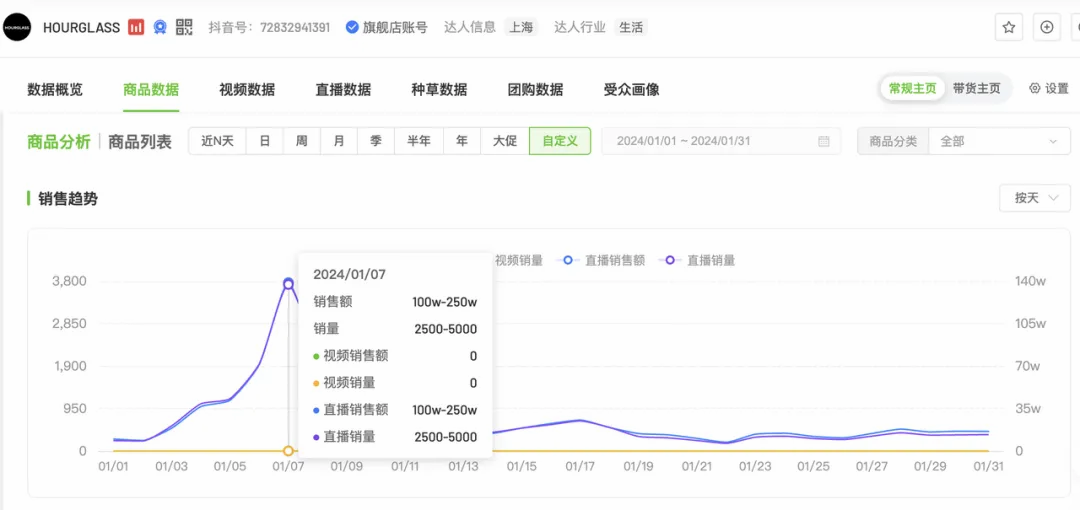
Task: Select the 近N天 time range option
Action: pos(217,141)
